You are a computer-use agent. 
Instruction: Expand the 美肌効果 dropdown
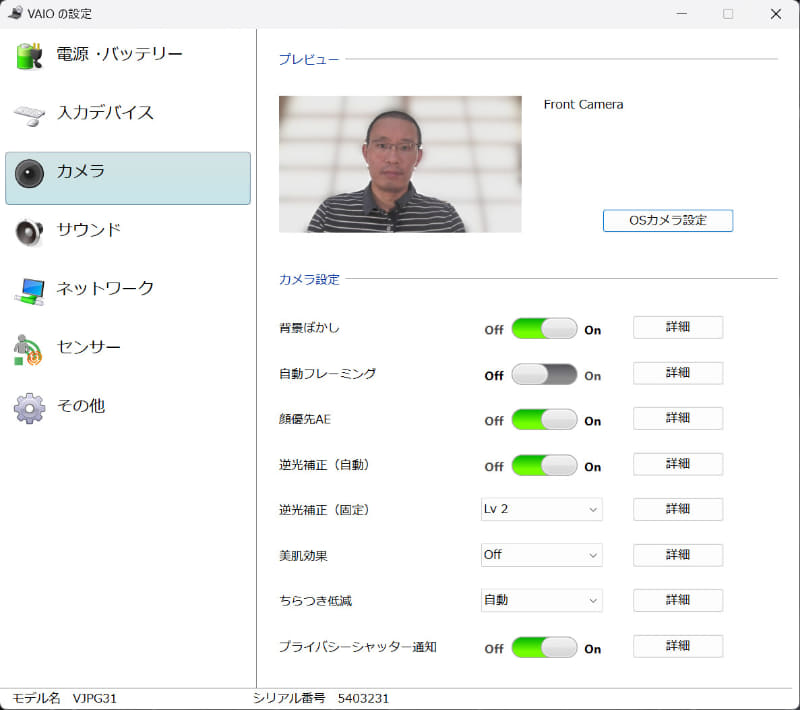pyautogui.click(x=541, y=555)
